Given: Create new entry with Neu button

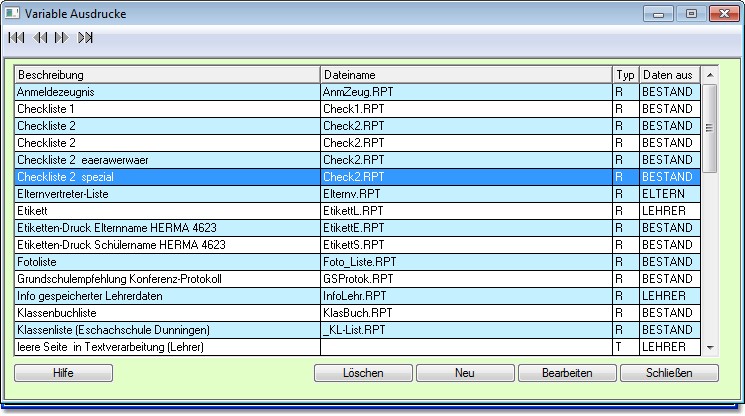Looking at the screenshot, I should pyautogui.click(x=465, y=373).
